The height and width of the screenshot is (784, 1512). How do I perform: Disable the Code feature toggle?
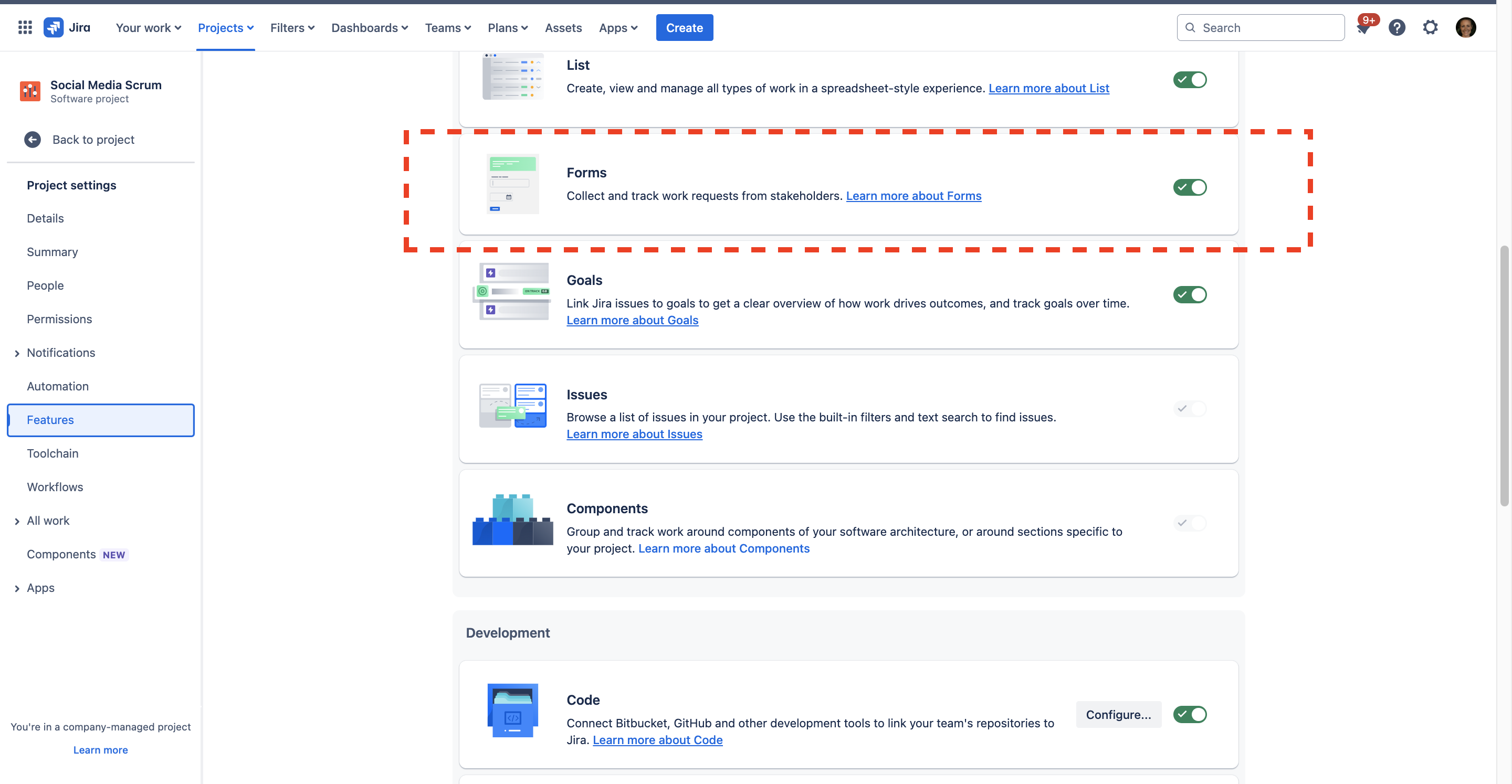pos(1189,714)
